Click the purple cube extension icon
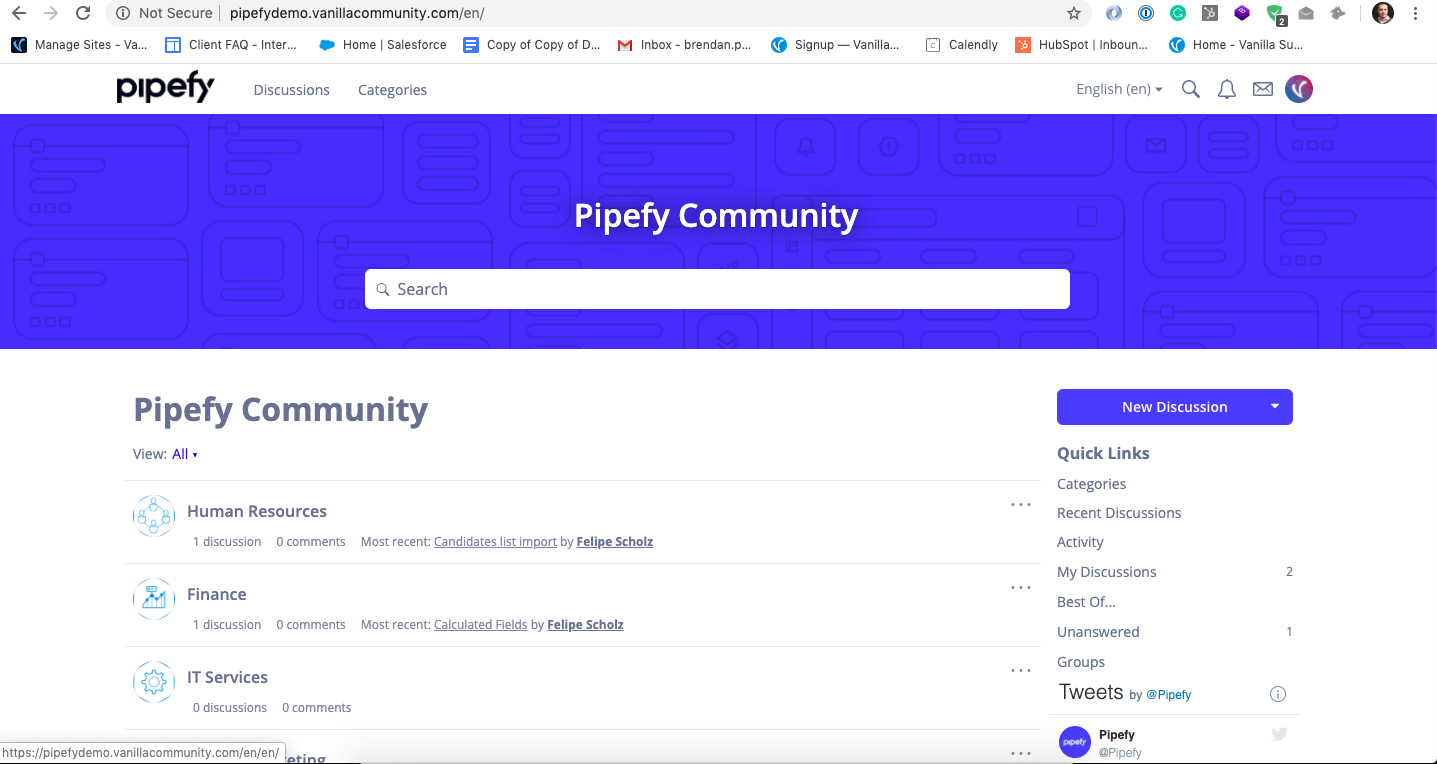Viewport: 1437px width, 764px height. pos(1242,13)
